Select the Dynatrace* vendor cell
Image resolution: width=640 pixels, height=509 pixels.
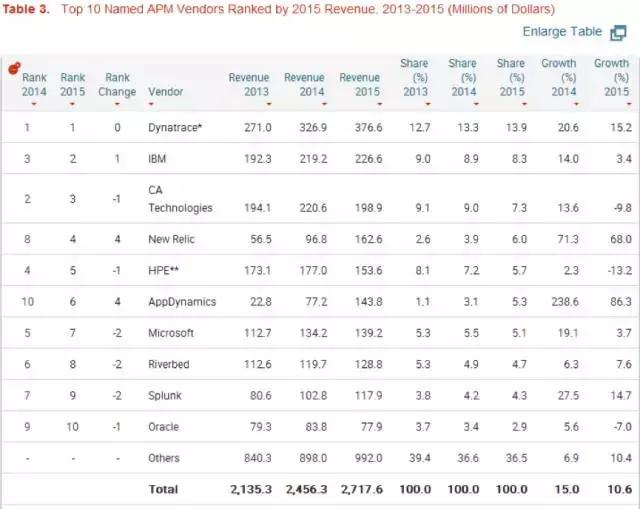(175, 127)
